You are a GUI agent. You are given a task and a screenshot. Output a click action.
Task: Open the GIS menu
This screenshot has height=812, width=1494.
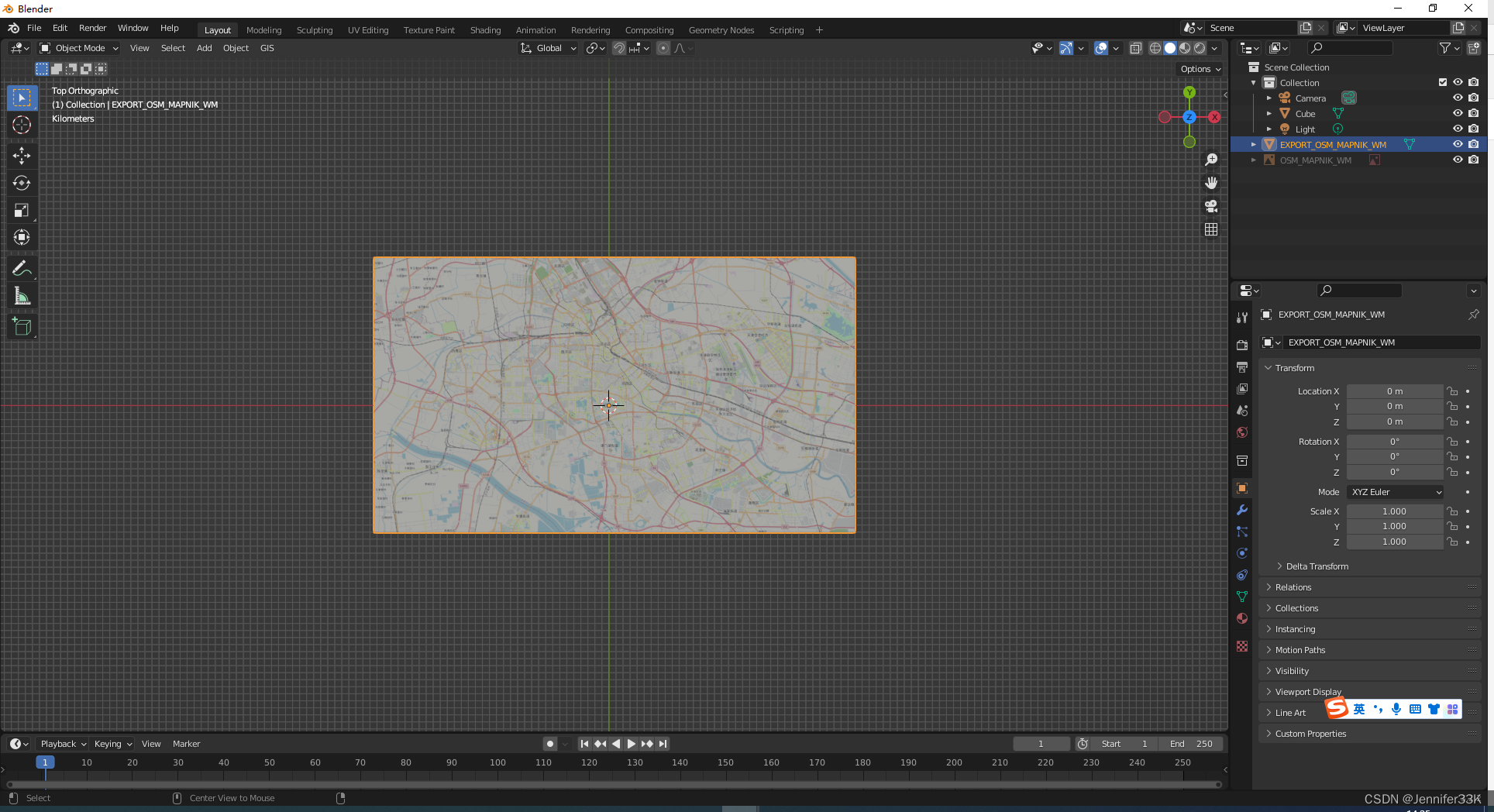267,48
